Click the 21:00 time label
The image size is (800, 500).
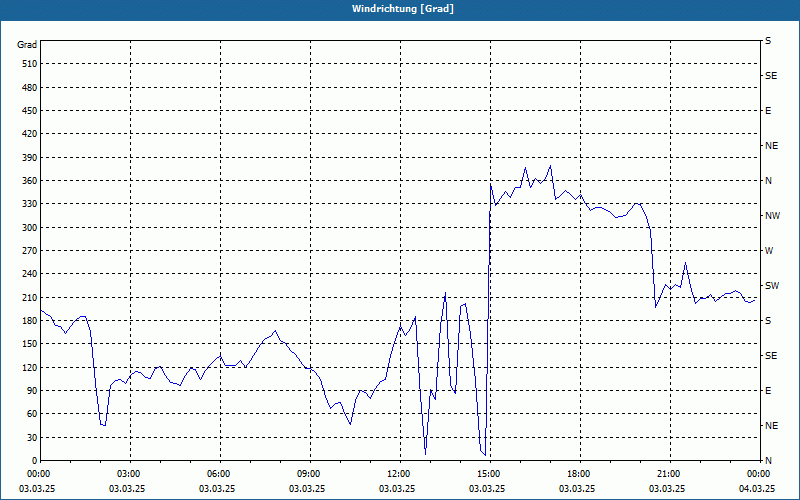click(670, 474)
